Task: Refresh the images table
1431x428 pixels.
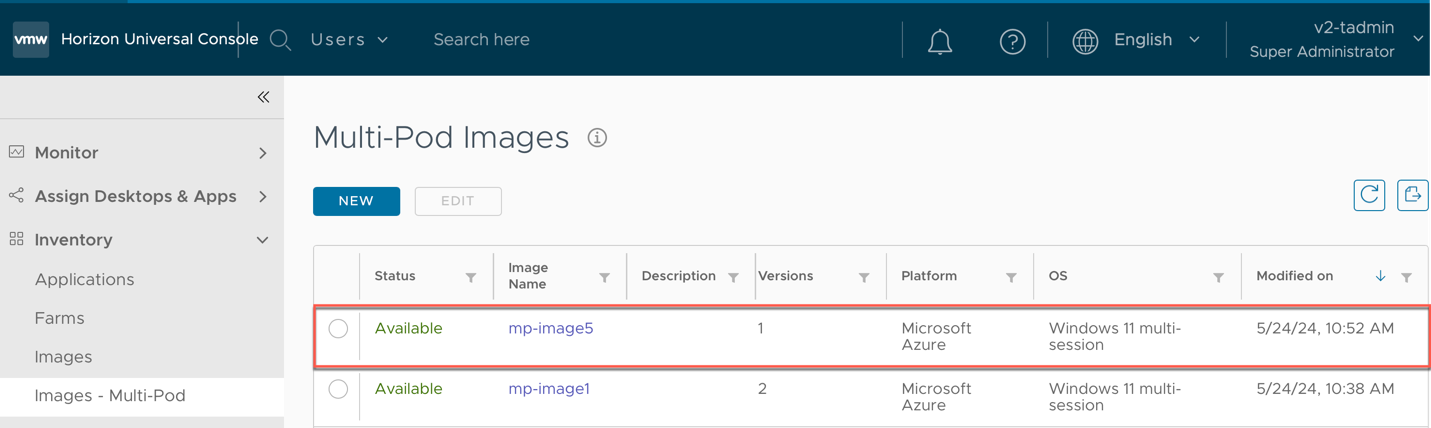Action: click(x=1369, y=195)
